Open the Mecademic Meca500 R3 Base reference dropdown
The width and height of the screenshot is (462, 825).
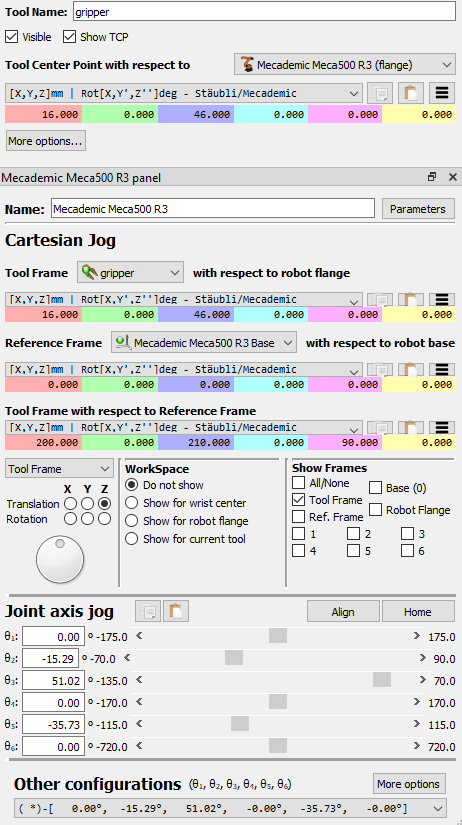[x=204, y=343]
